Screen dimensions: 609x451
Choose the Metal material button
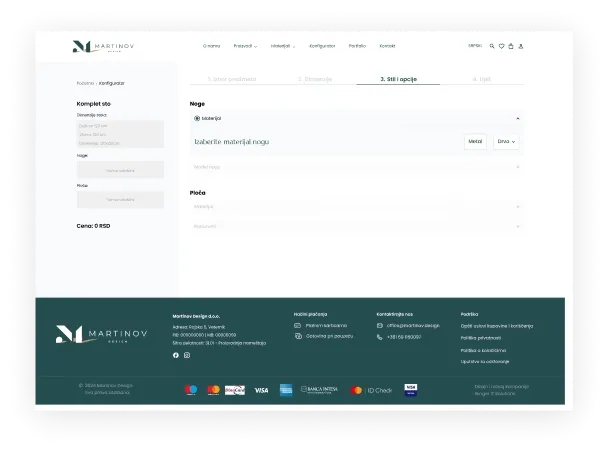point(475,142)
